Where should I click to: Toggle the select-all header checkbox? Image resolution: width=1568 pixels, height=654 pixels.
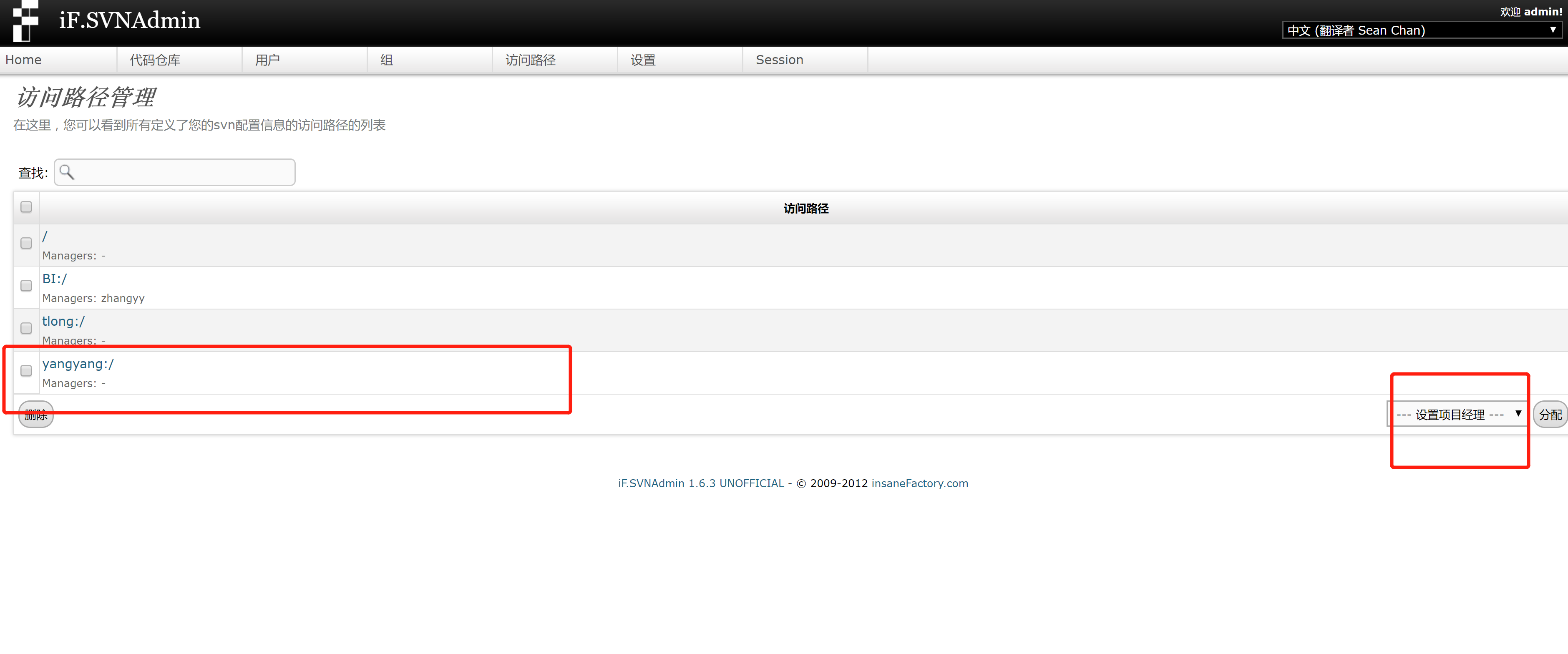(26, 207)
